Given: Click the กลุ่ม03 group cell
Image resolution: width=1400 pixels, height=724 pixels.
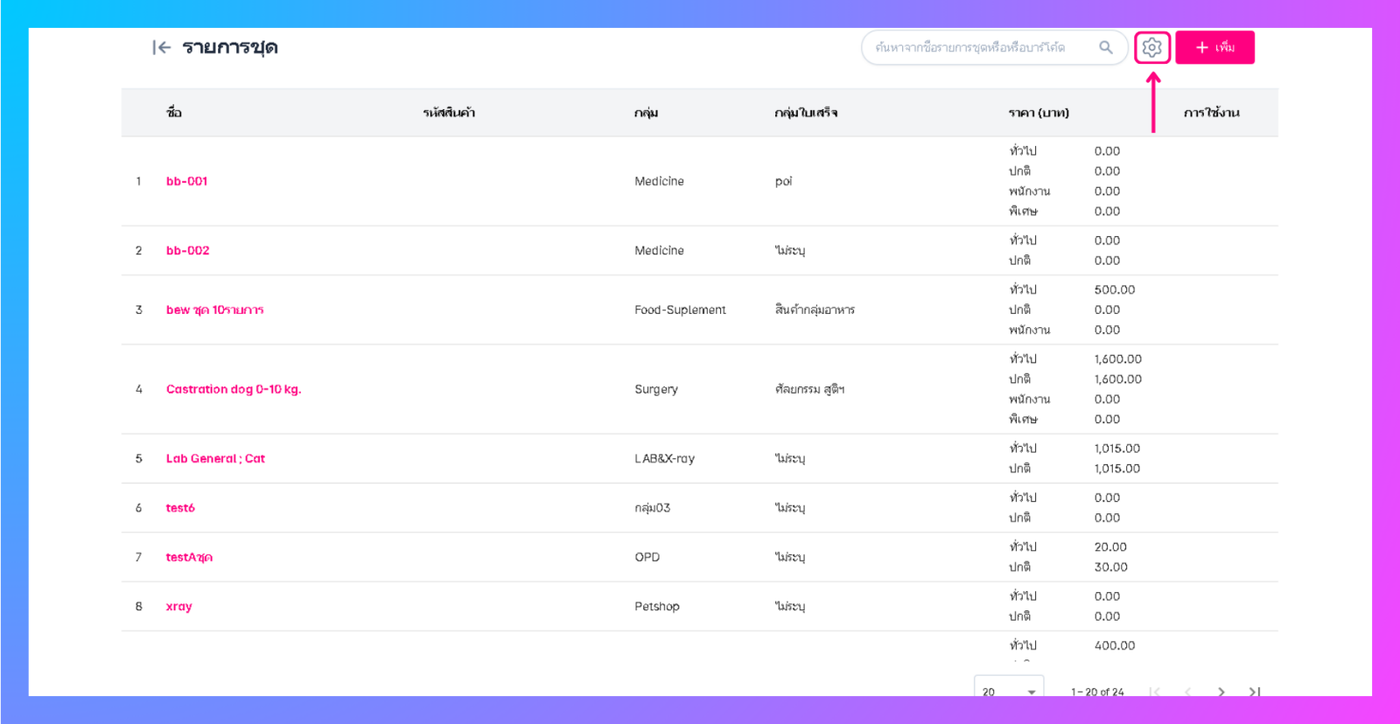Looking at the screenshot, I should coord(652,508).
